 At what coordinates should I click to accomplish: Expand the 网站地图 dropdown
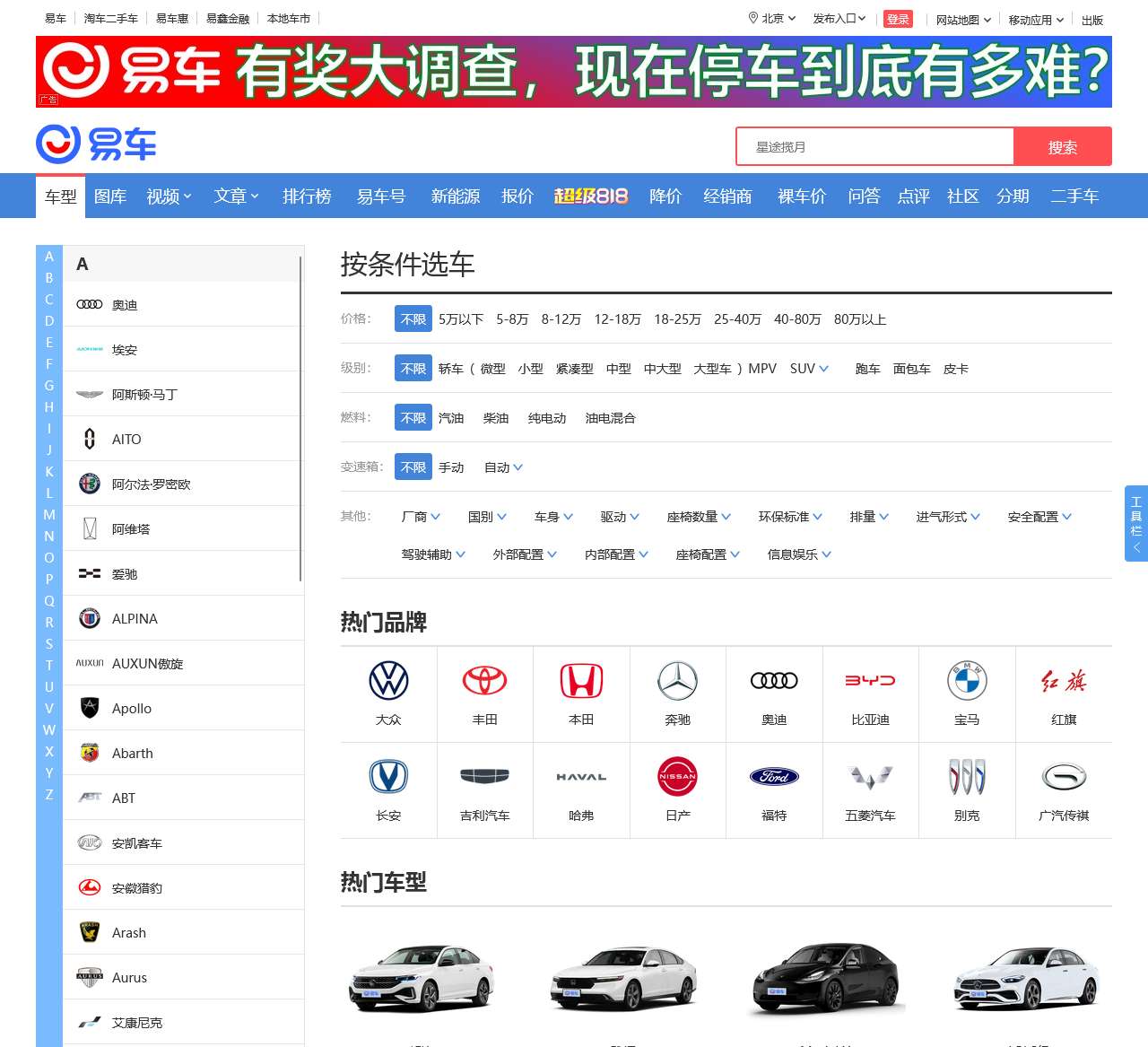point(963,20)
